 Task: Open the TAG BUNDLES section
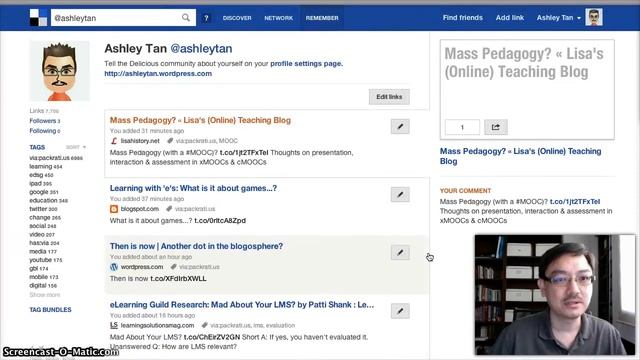tap(50, 310)
